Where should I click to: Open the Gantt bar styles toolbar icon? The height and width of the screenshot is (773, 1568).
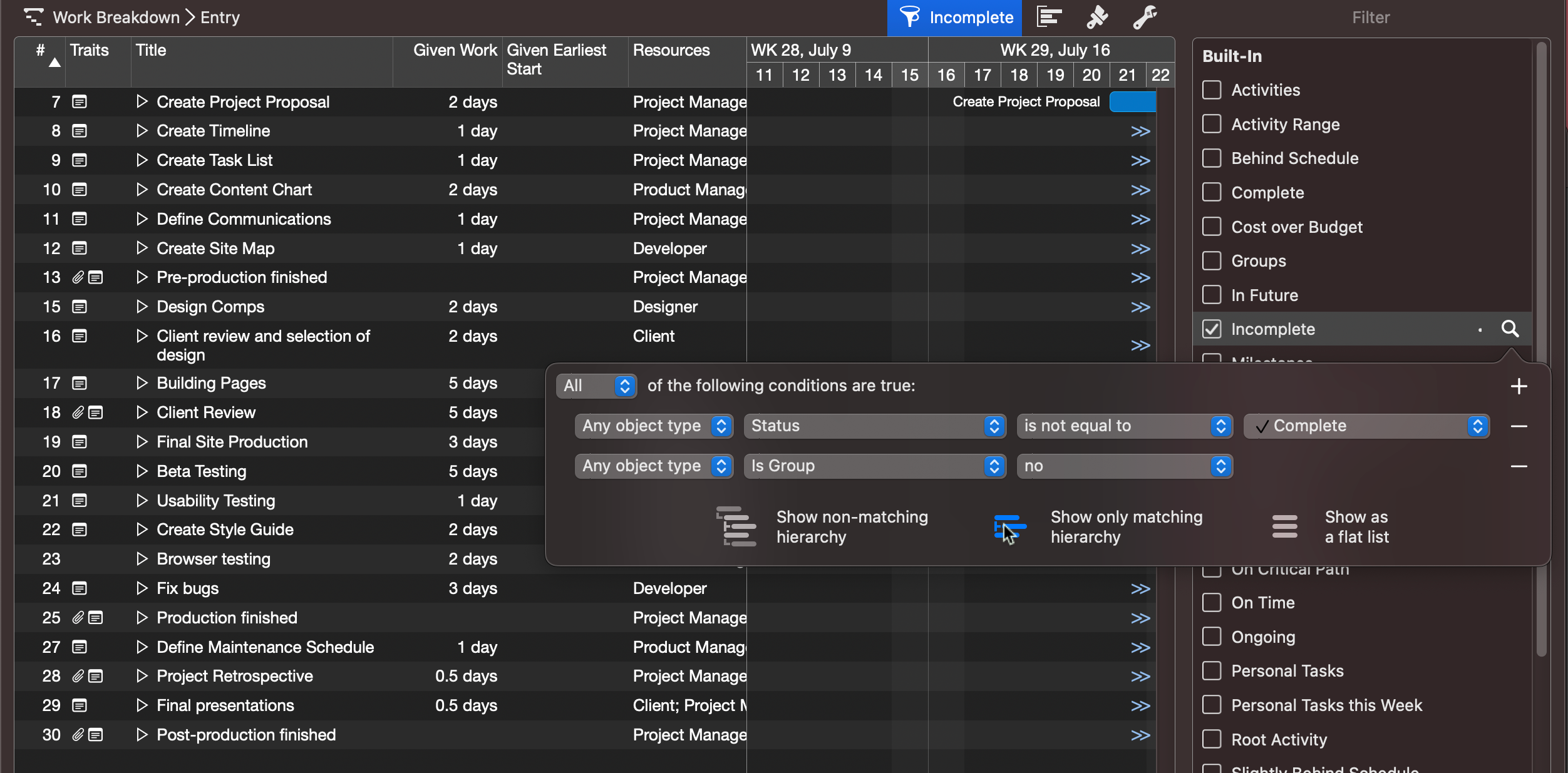[1049, 17]
